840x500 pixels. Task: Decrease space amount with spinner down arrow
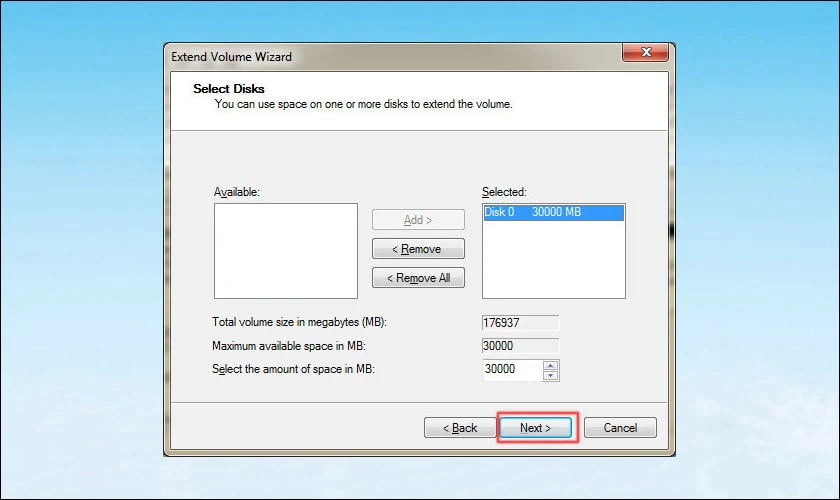[550, 375]
